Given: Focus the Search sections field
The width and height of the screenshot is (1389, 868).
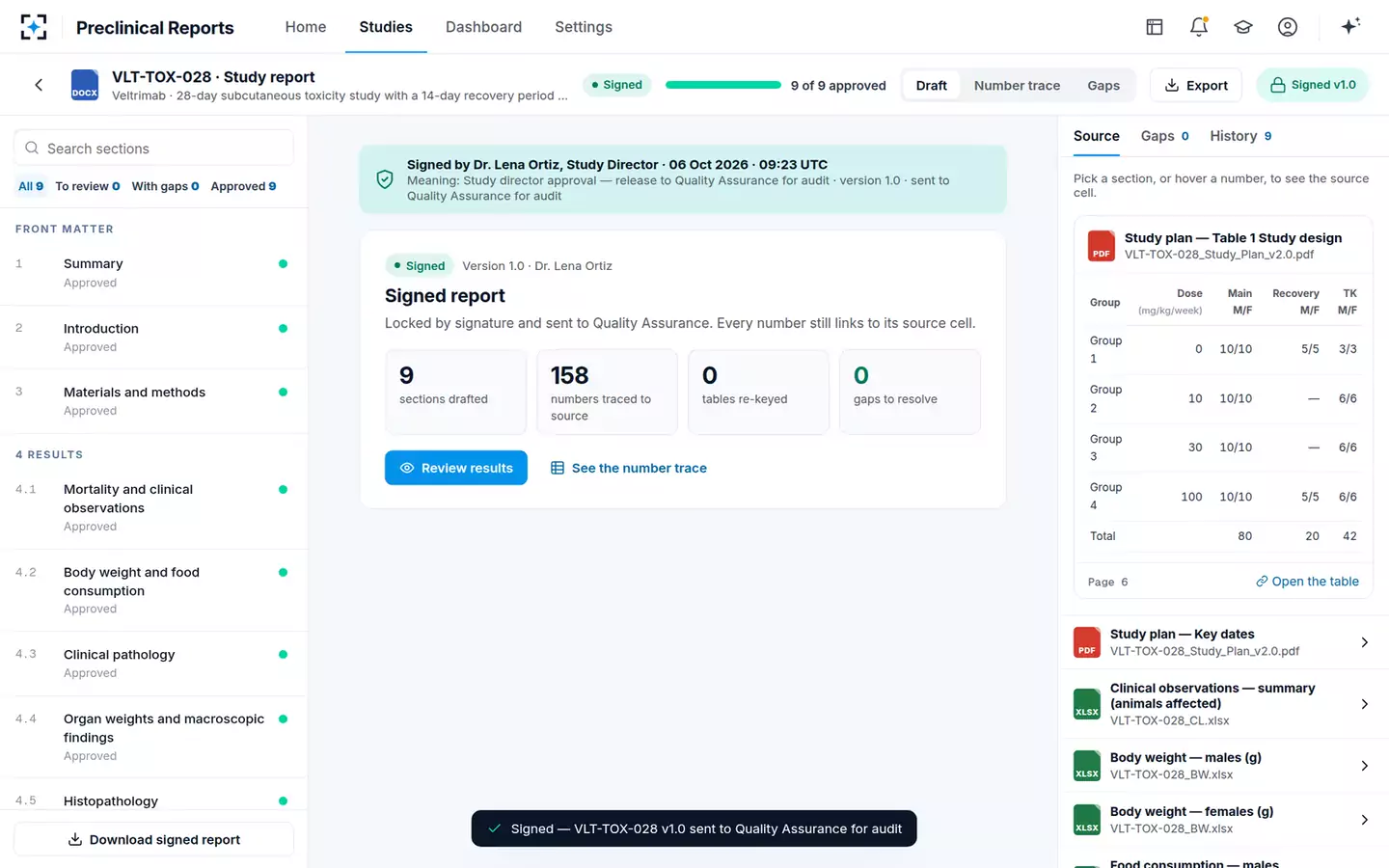Looking at the screenshot, I should [153, 149].
